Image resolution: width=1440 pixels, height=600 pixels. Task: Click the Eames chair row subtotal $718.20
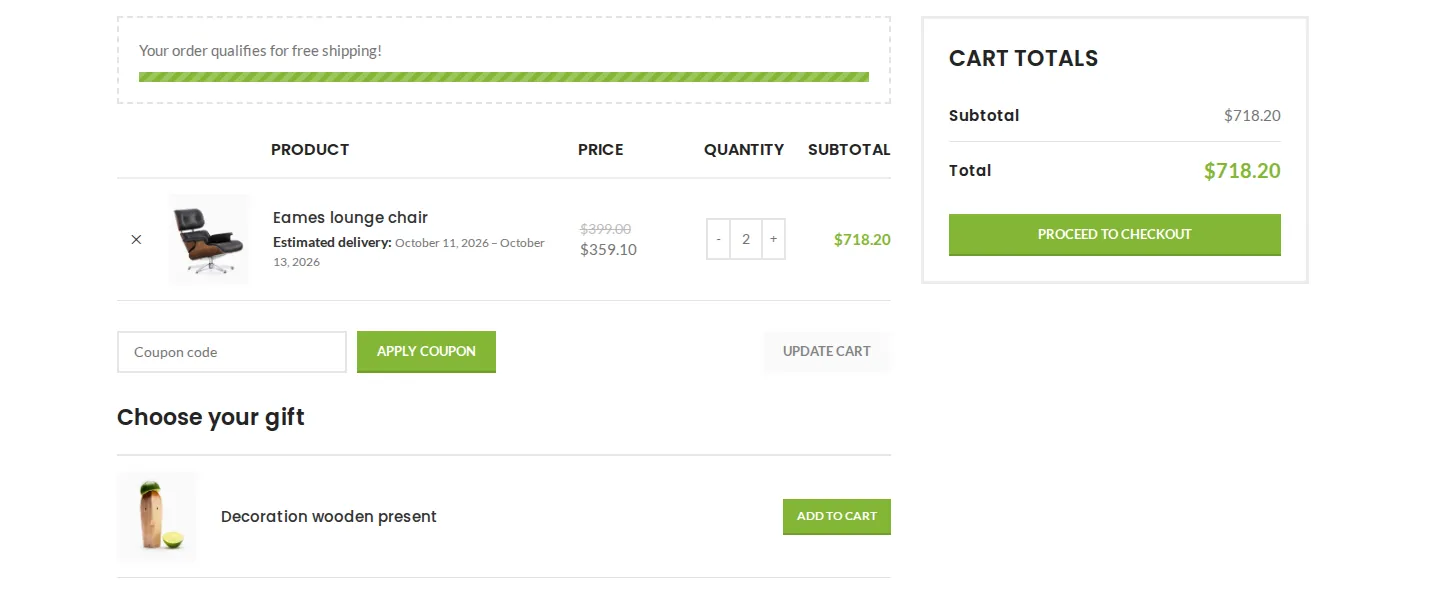tap(862, 239)
